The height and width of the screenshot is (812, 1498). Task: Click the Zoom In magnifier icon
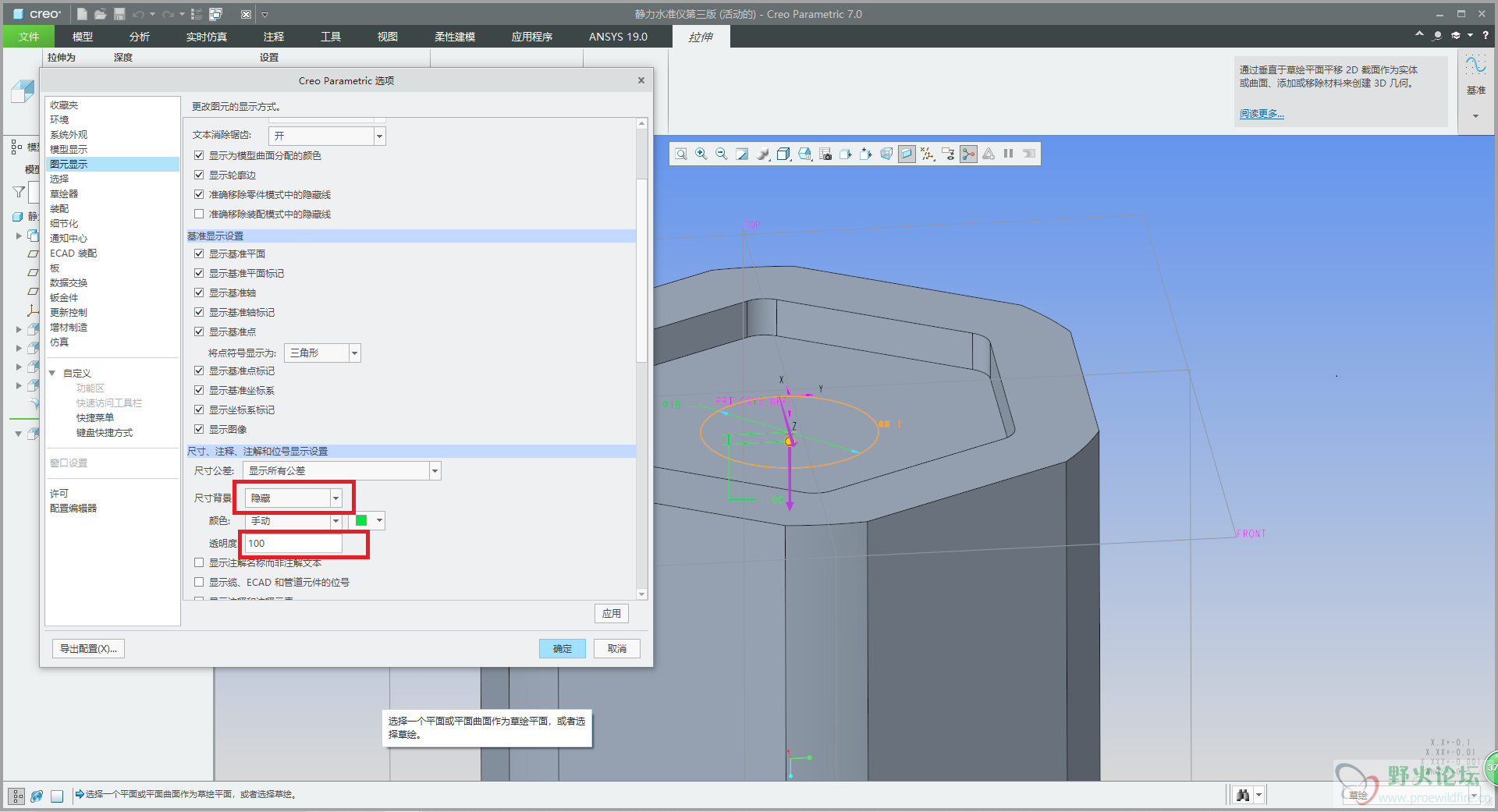pos(701,154)
